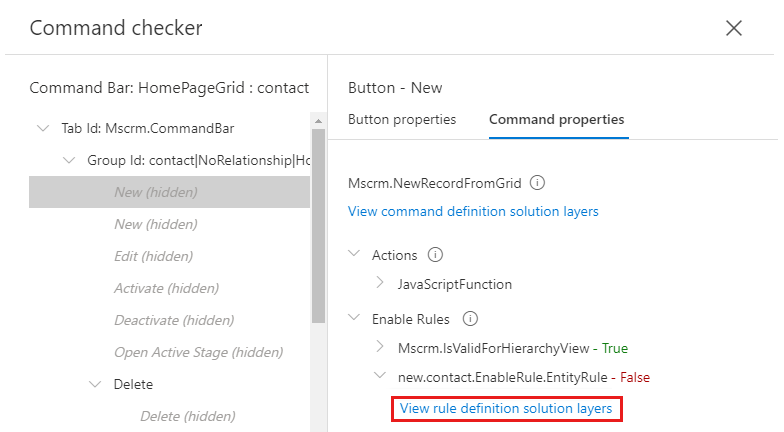The height and width of the screenshot is (432, 784).
Task: Select Open Active Stage (hidden) item
Action: pos(198,352)
